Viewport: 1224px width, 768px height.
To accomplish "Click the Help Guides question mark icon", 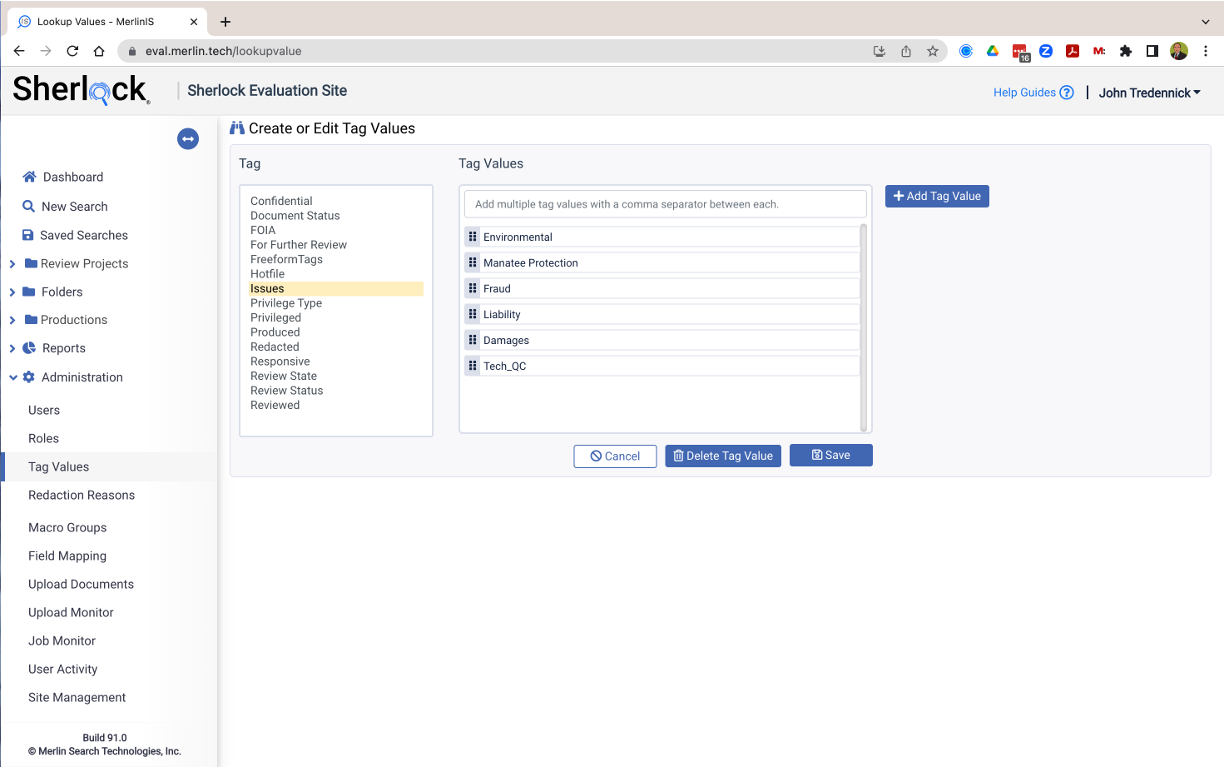I will click(1067, 93).
